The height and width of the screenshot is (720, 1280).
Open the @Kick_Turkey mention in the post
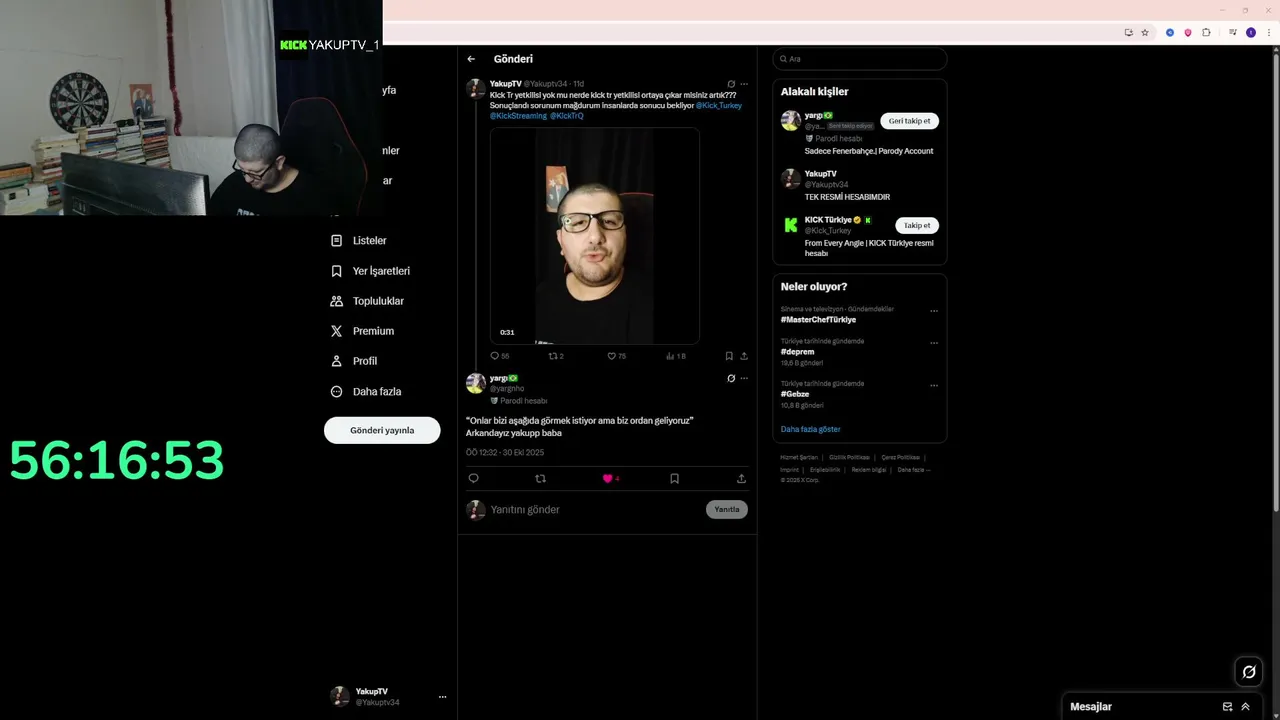[x=719, y=105]
